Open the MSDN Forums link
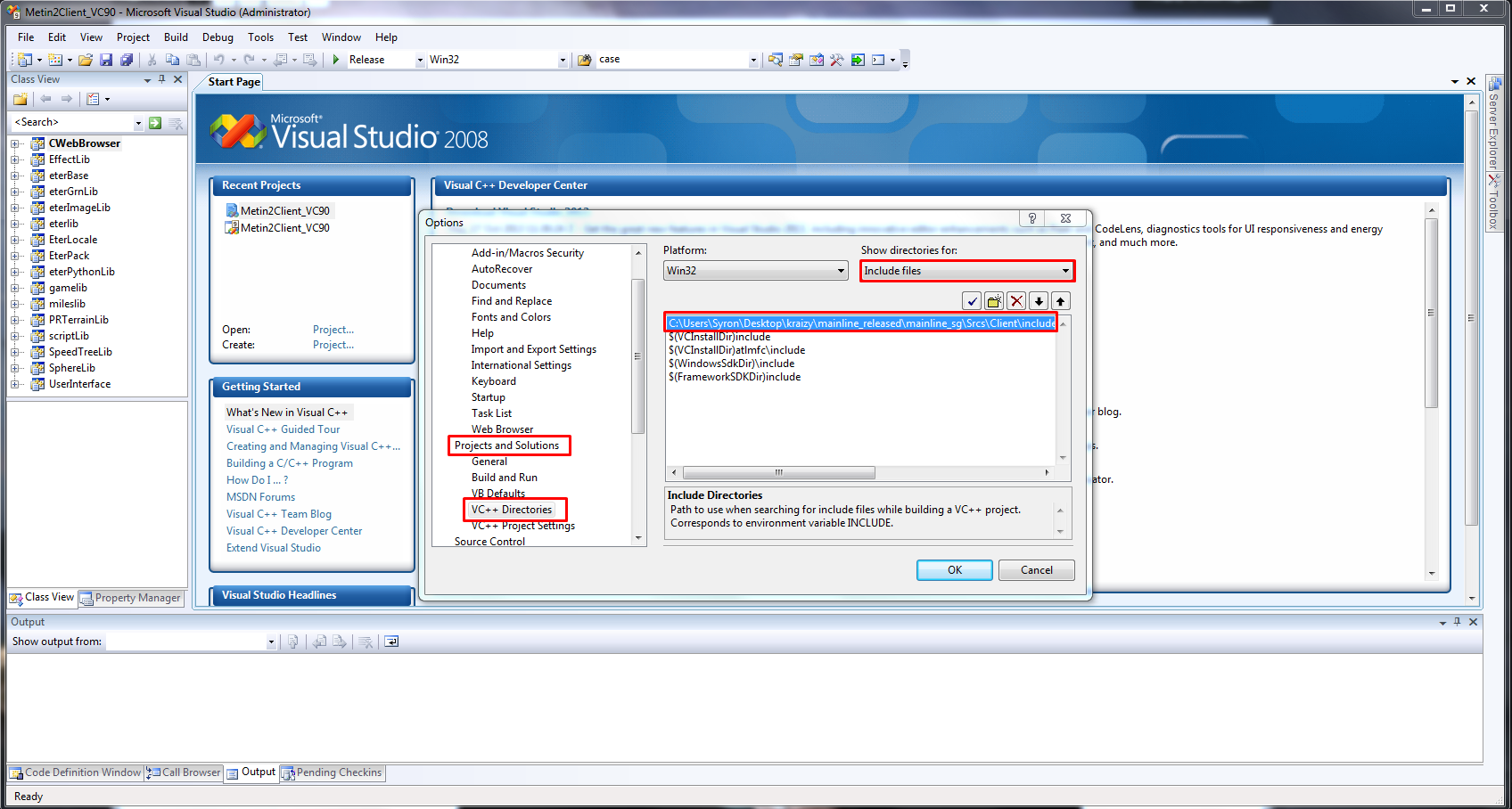 [x=260, y=497]
